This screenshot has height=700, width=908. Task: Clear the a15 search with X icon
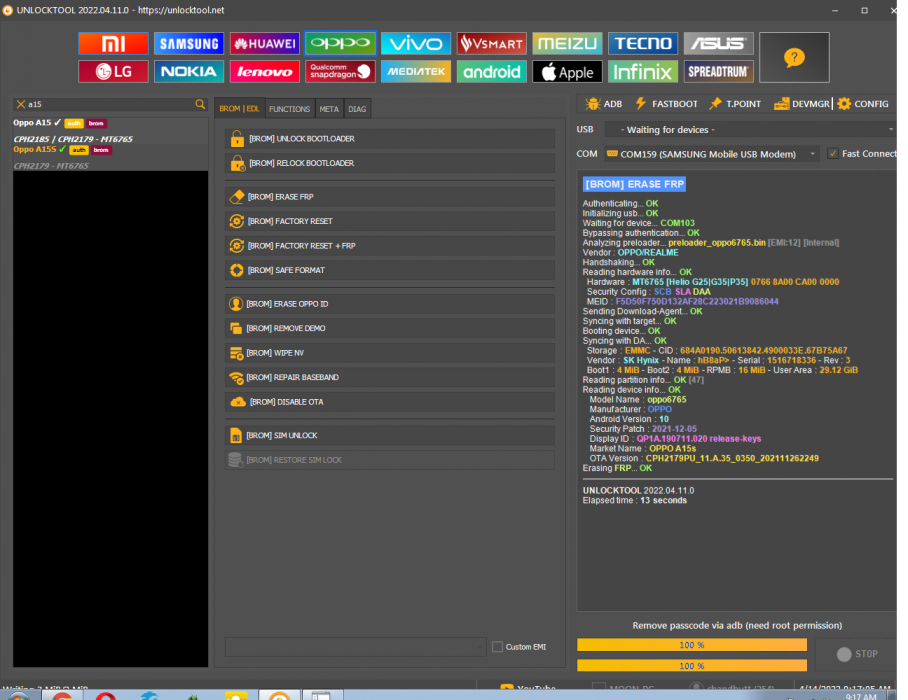[x=21, y=104]
